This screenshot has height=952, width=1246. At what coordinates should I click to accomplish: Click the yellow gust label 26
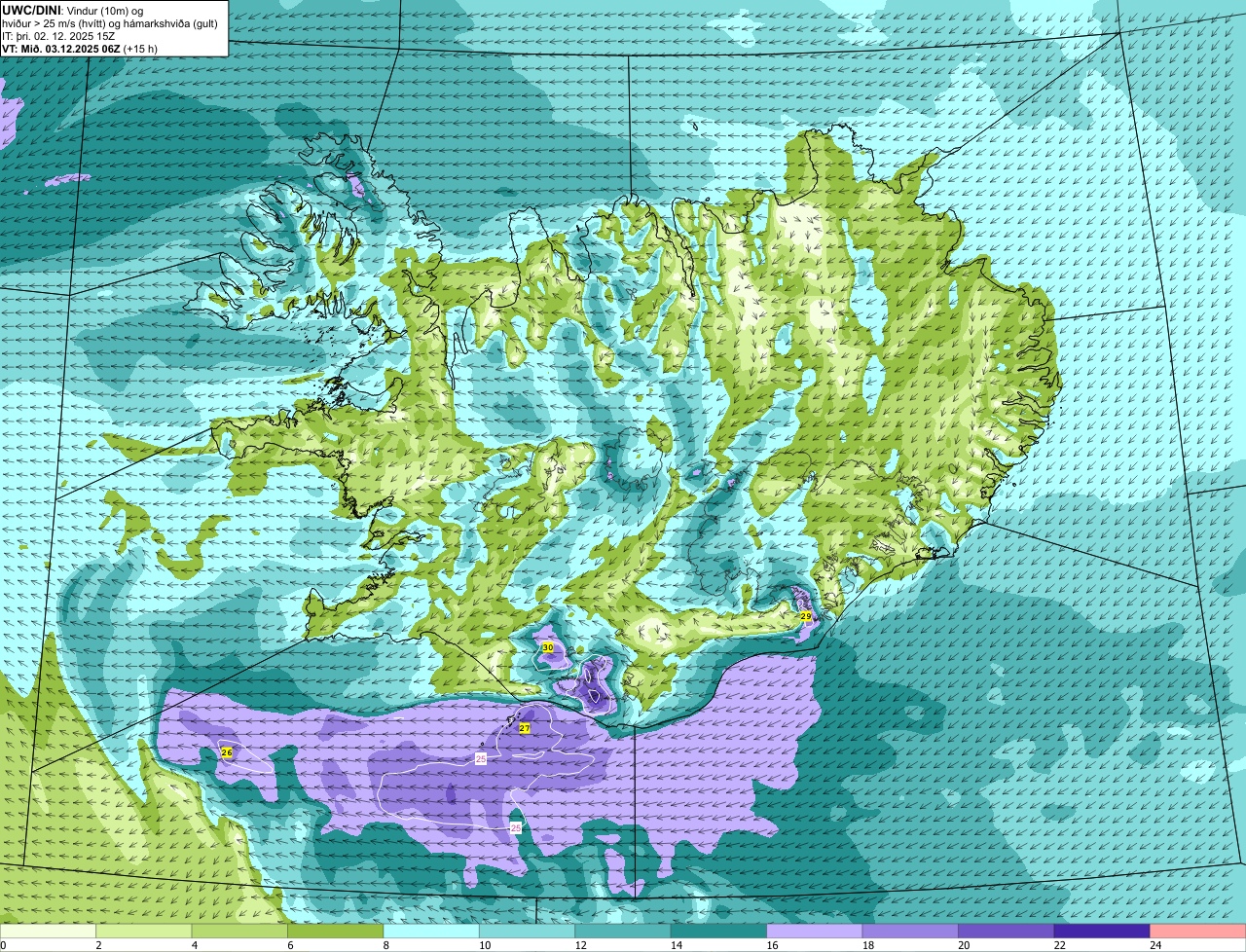(227, 752)
